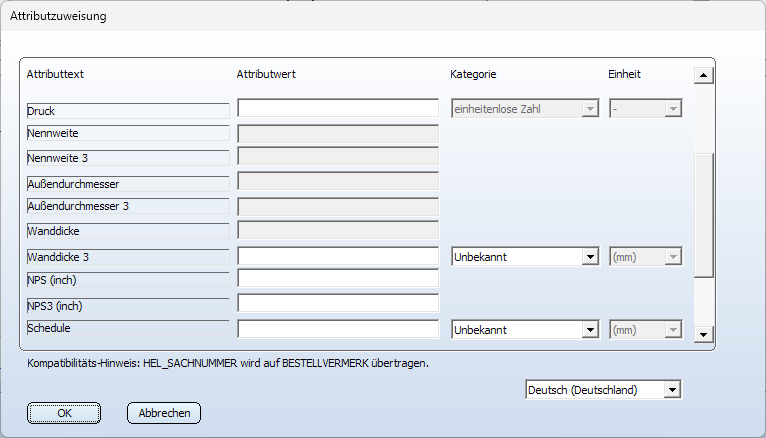
Task: Open the Wanddicke 3 Kategorie dropdown
Action: click(x=525, y=257)
